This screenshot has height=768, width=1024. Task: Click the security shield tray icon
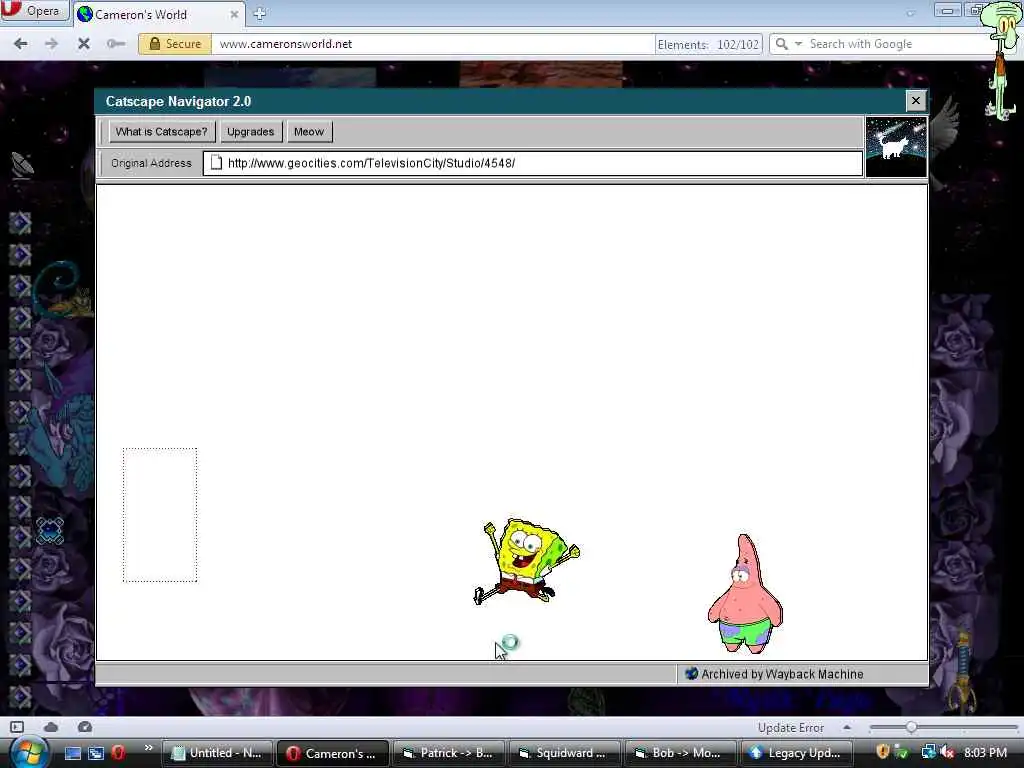(883, 751)
